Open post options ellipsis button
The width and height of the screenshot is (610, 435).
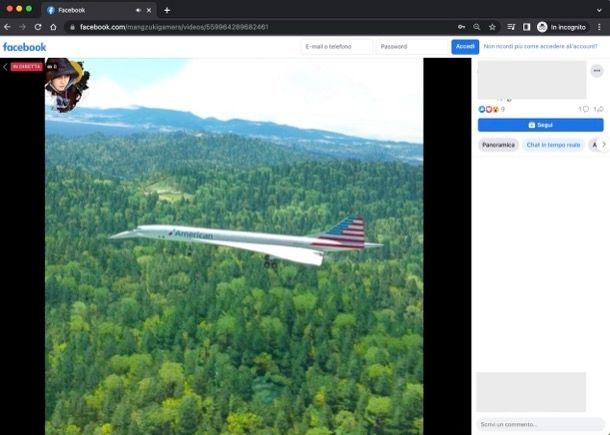click(597, 71)
